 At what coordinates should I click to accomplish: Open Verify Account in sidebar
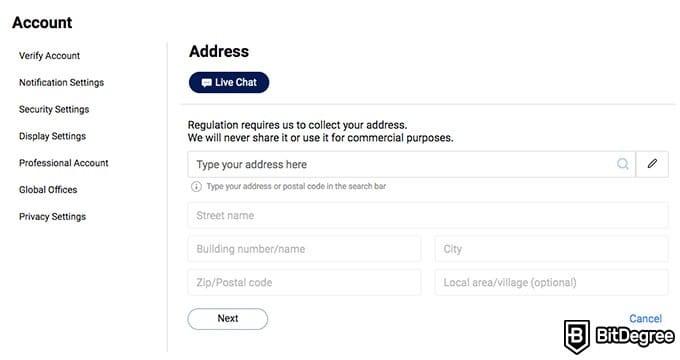coord(49,56)
